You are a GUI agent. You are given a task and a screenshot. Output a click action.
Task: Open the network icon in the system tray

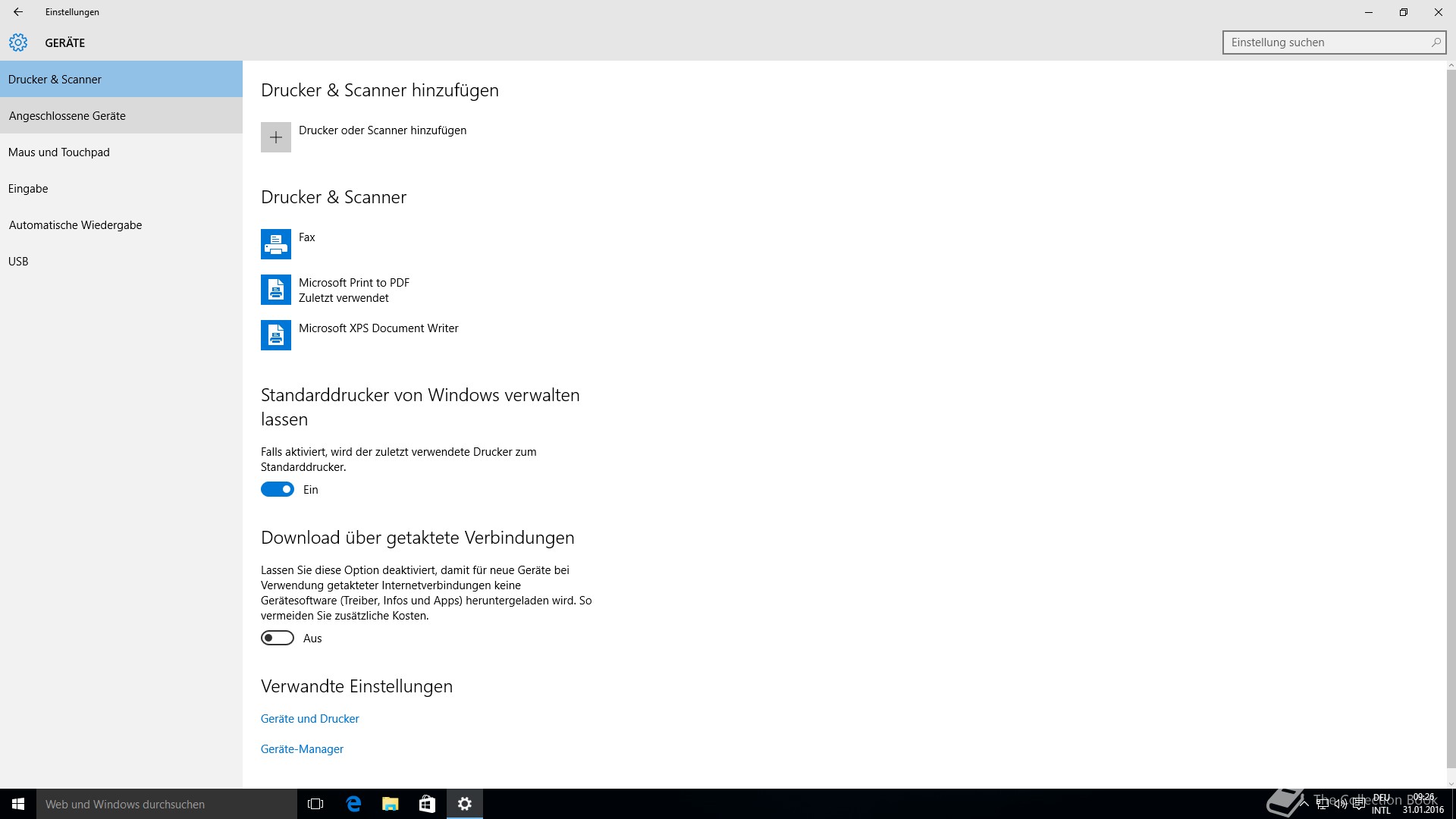[x=1323, y=804]
